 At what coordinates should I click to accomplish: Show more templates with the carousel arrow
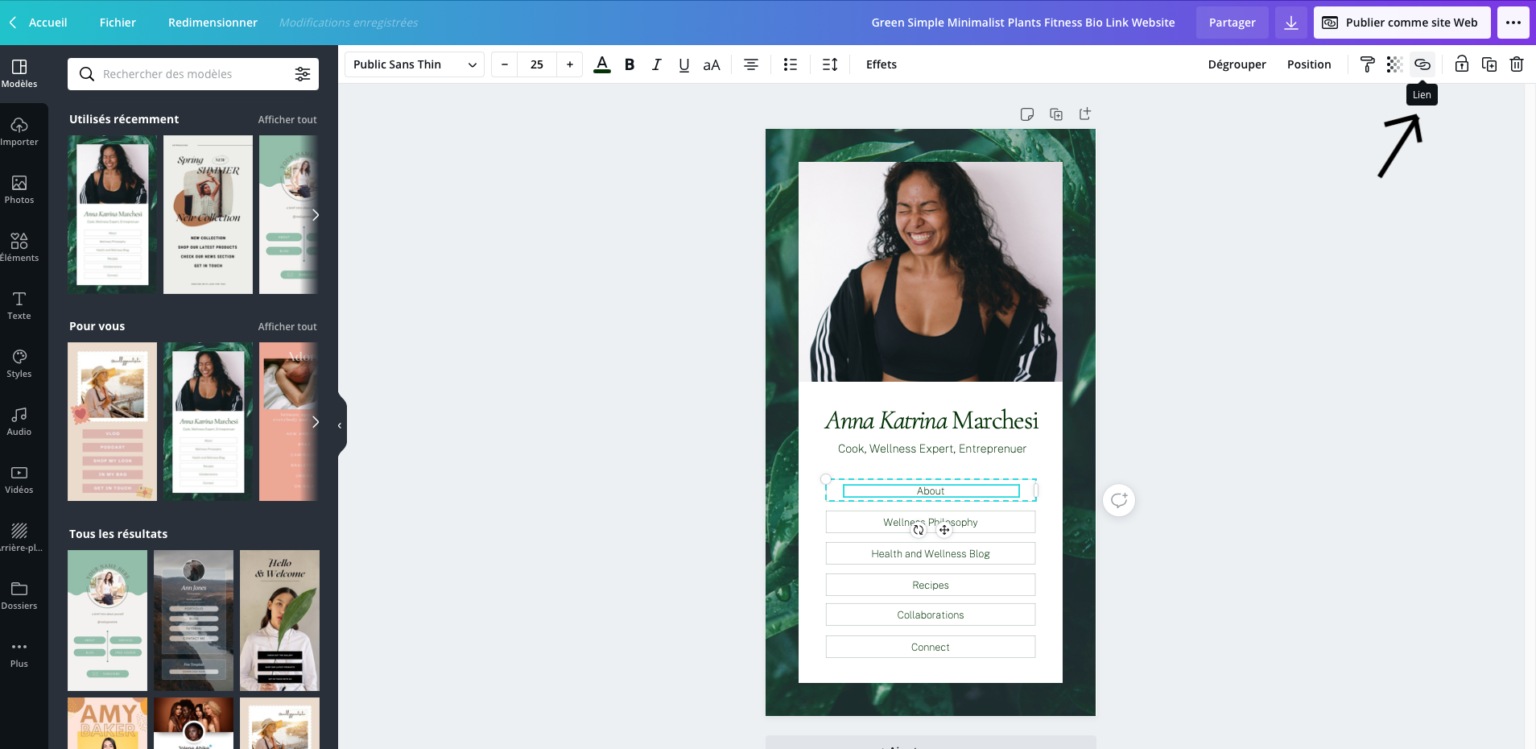click(x=316, y=214)
